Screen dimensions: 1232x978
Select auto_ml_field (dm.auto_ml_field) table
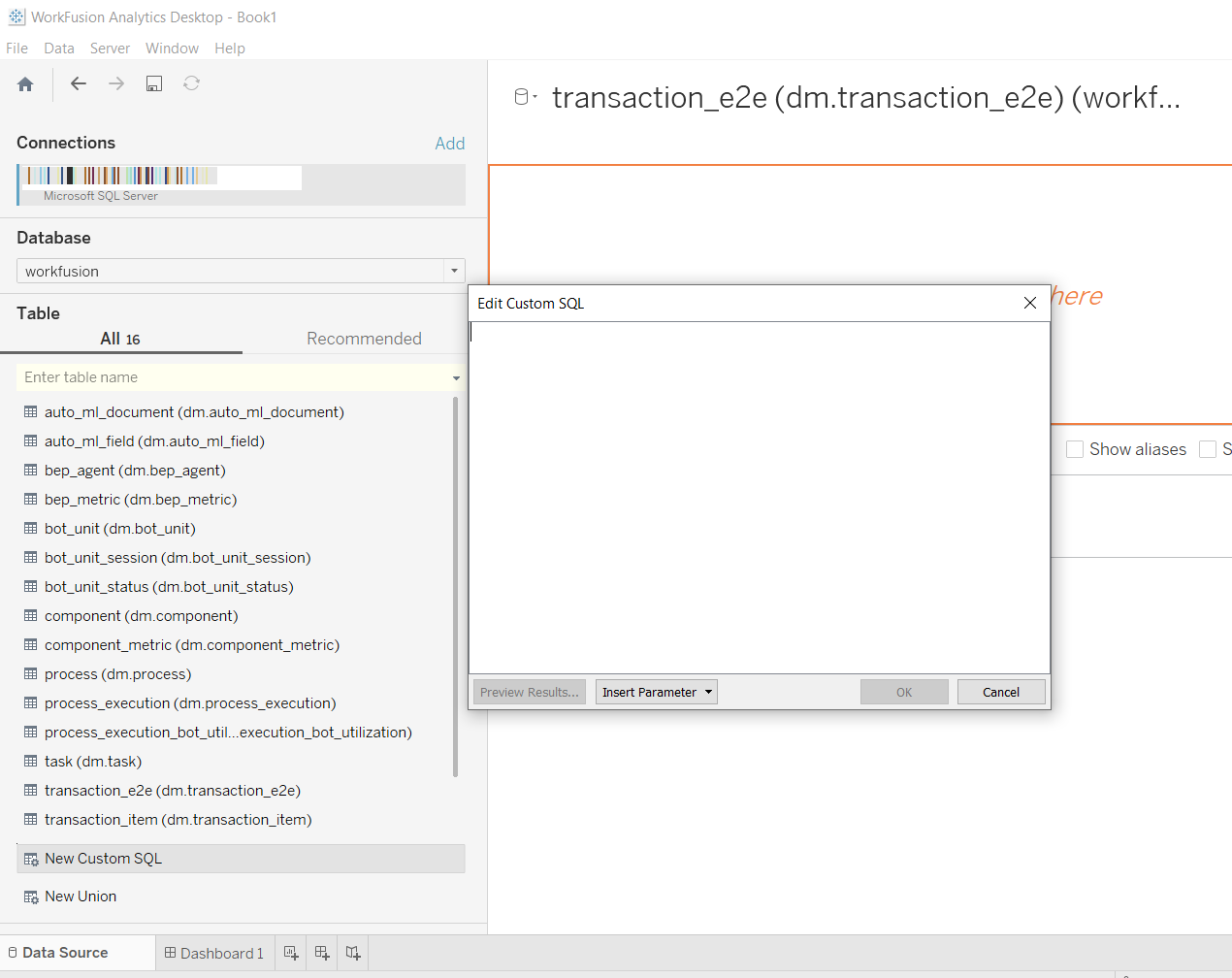click(x=154, y=440)
